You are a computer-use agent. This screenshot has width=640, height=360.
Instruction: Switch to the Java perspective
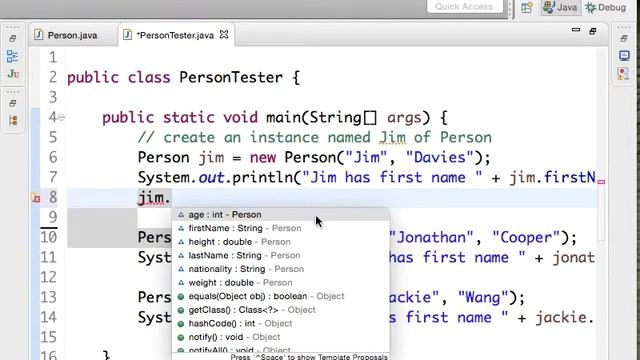[561, 7]
